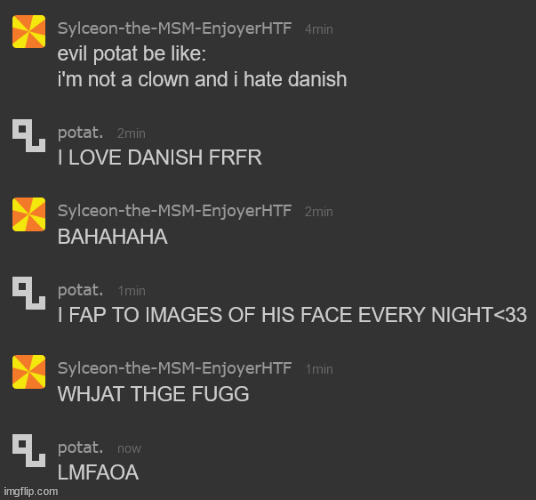536x500 pixels.
Task: Click the imgflip.com watermark
Action: pos(31,492)
